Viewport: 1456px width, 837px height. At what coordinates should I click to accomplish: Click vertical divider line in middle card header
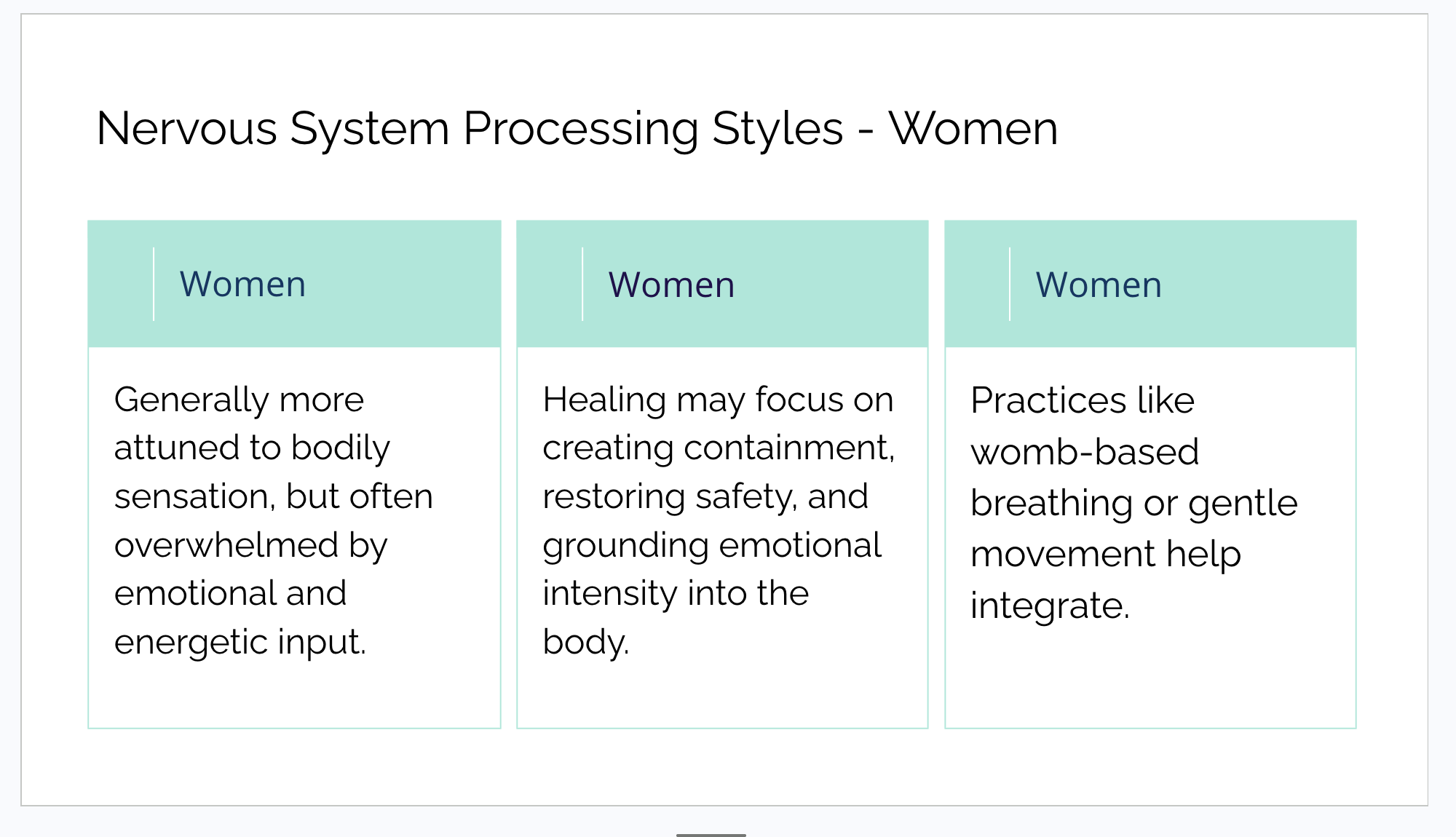pos(582,284)
